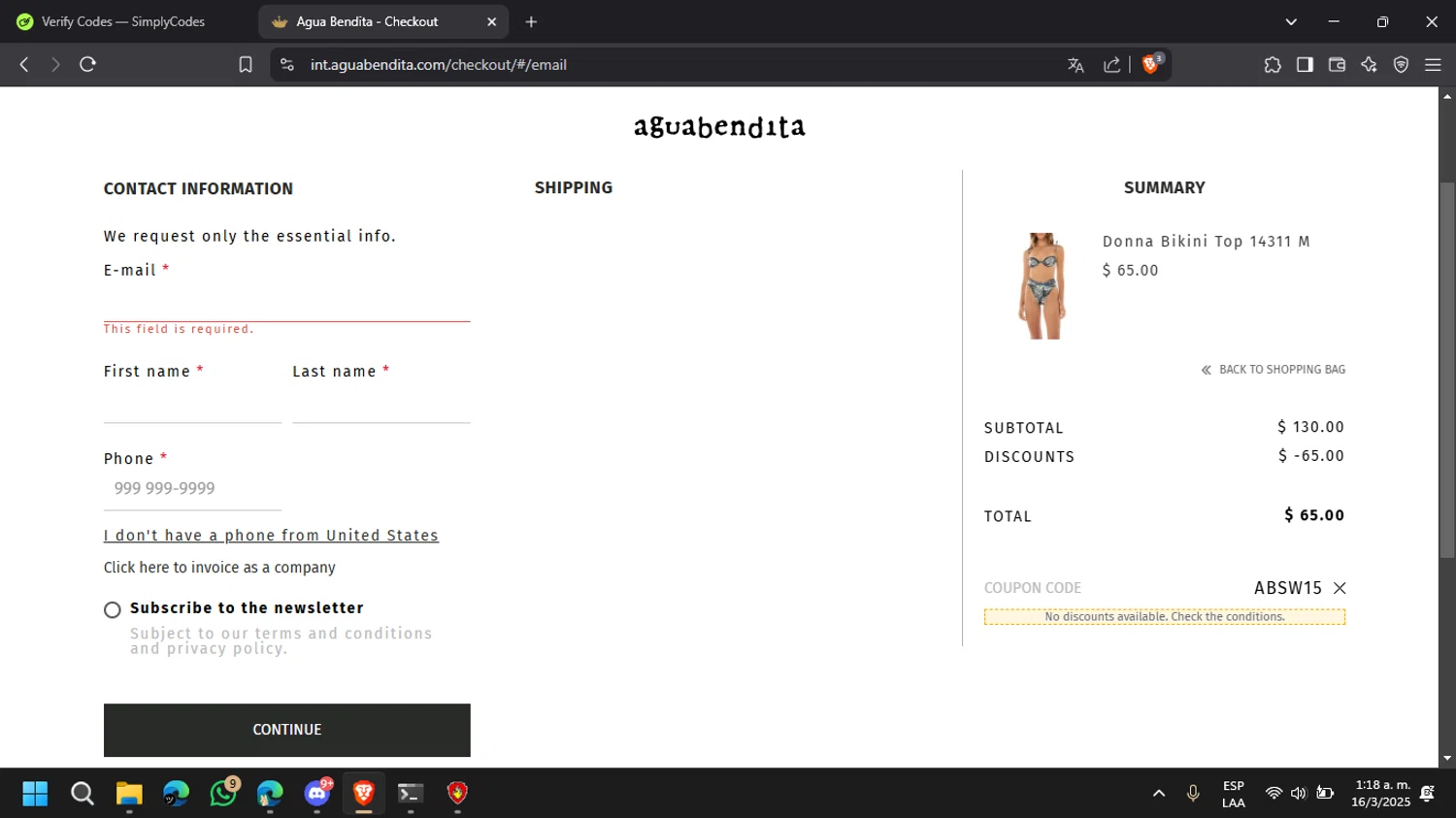This screenshot has width=1456, height=818.
Task: Click the browser forward arrow
Action: tap(55, 65)
